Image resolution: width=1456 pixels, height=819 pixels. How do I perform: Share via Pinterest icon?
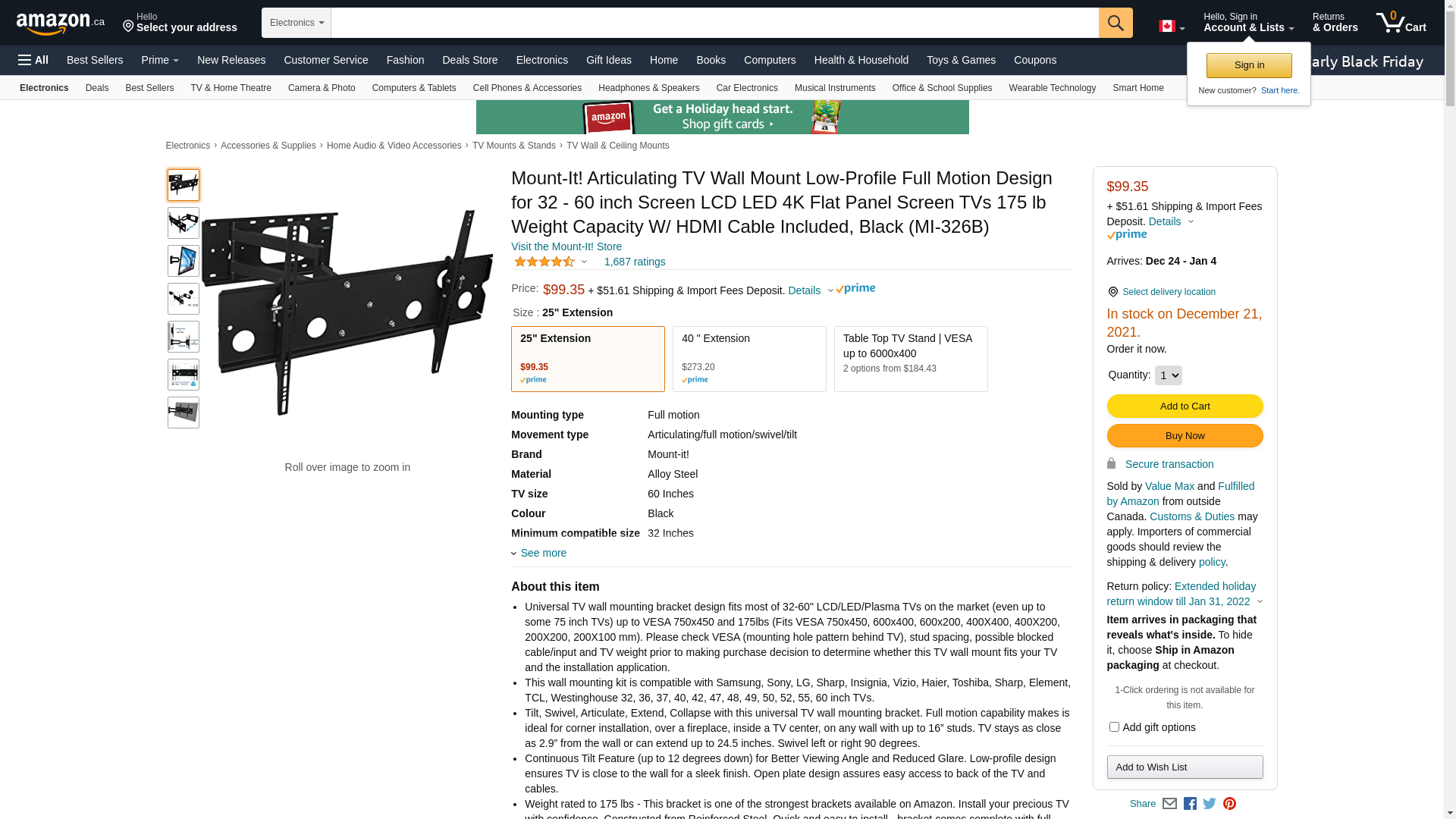coord(1229,804)
